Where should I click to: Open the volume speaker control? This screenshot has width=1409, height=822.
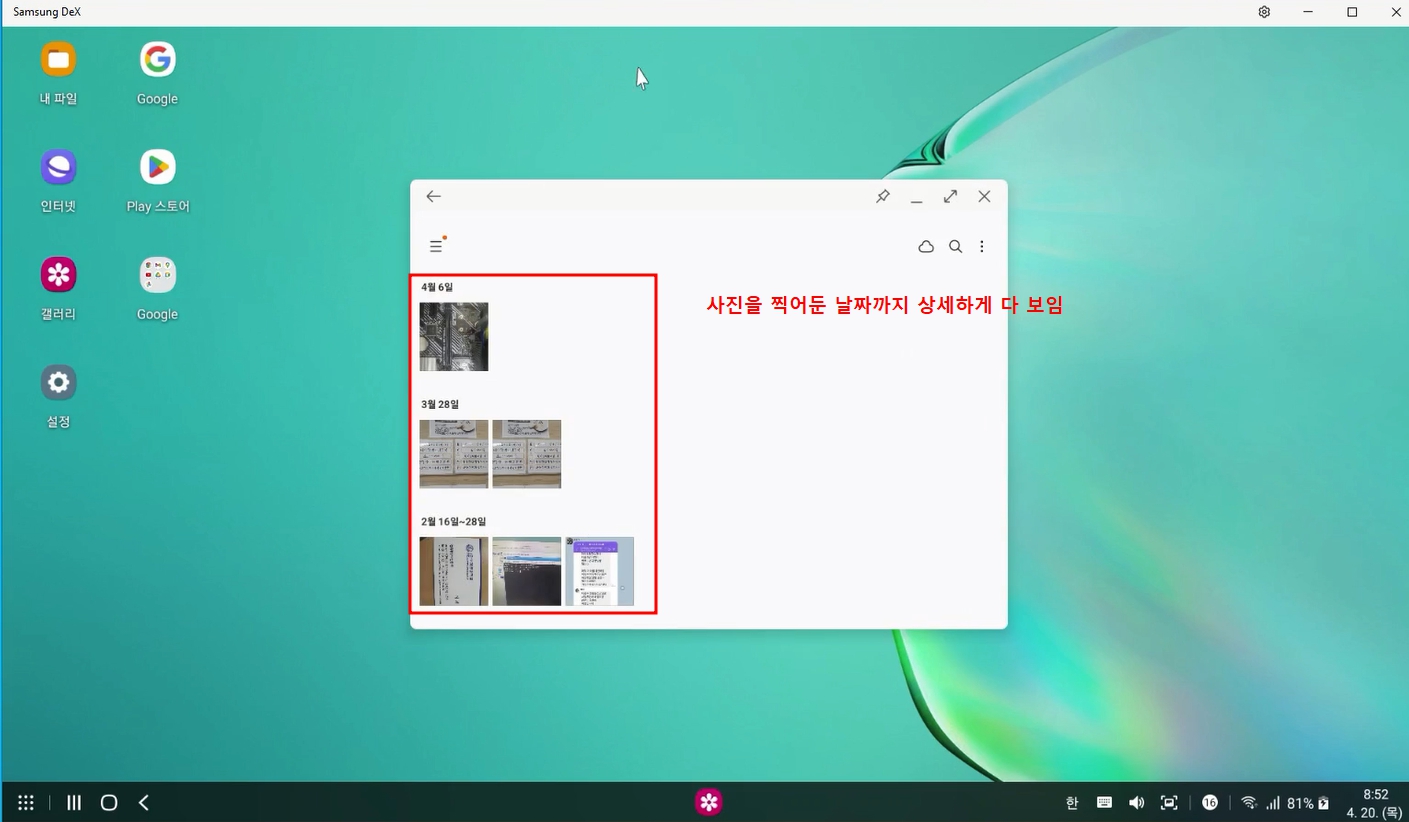click(1136, 803)
